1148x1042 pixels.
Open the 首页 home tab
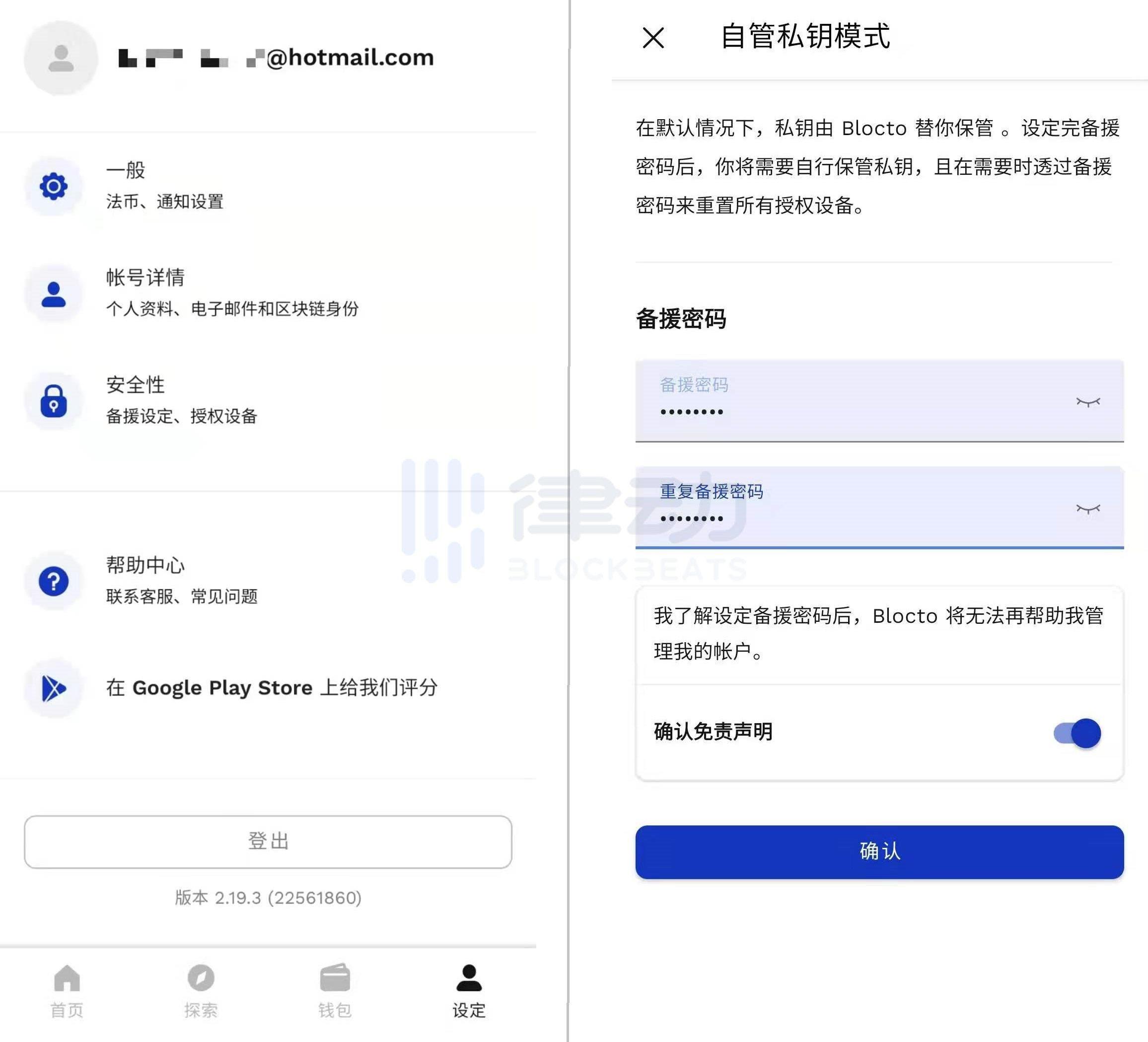[67, 990]
